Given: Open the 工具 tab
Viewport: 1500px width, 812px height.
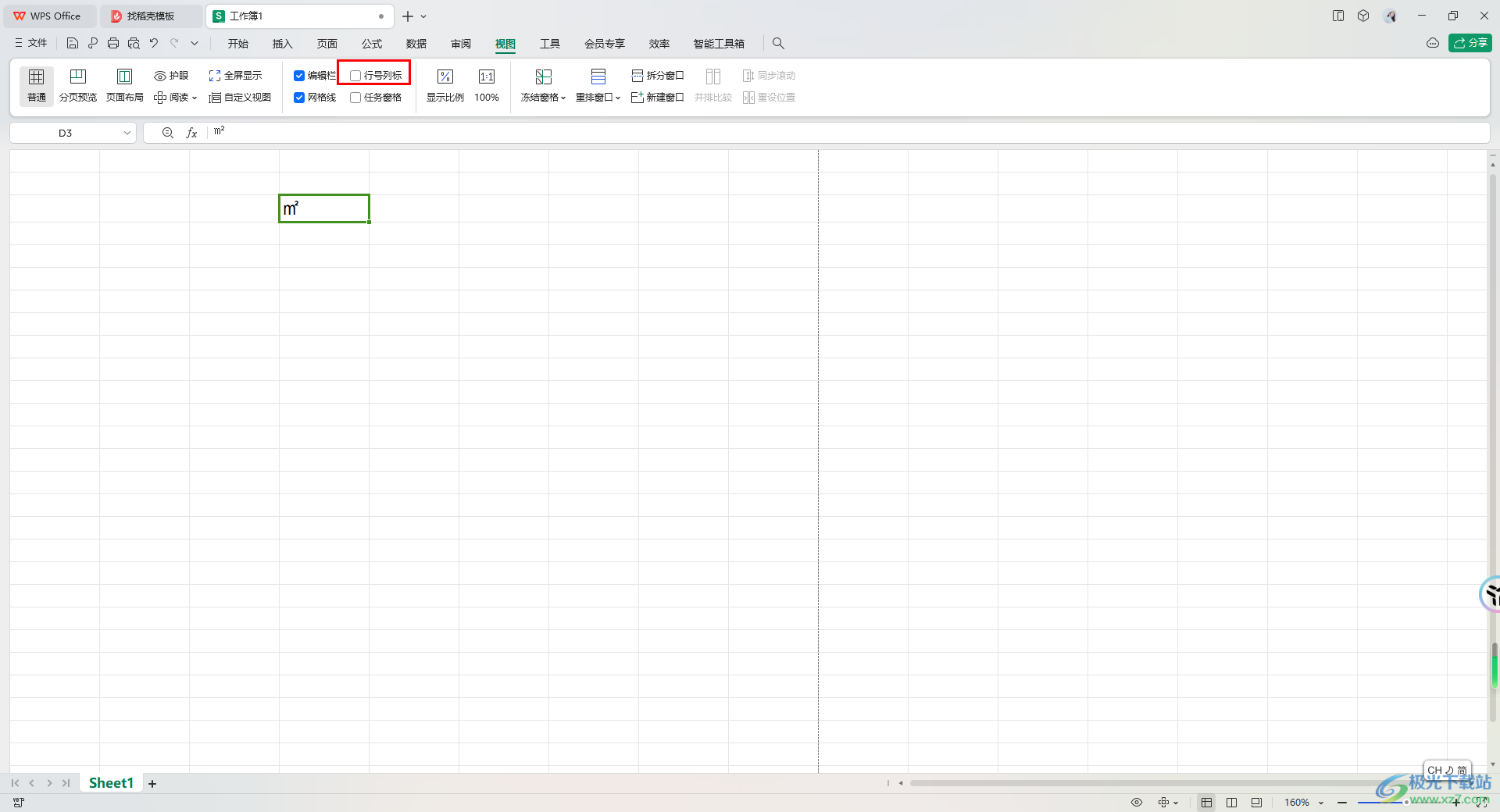Looking at the screenshot, I should tap(550, 44).
